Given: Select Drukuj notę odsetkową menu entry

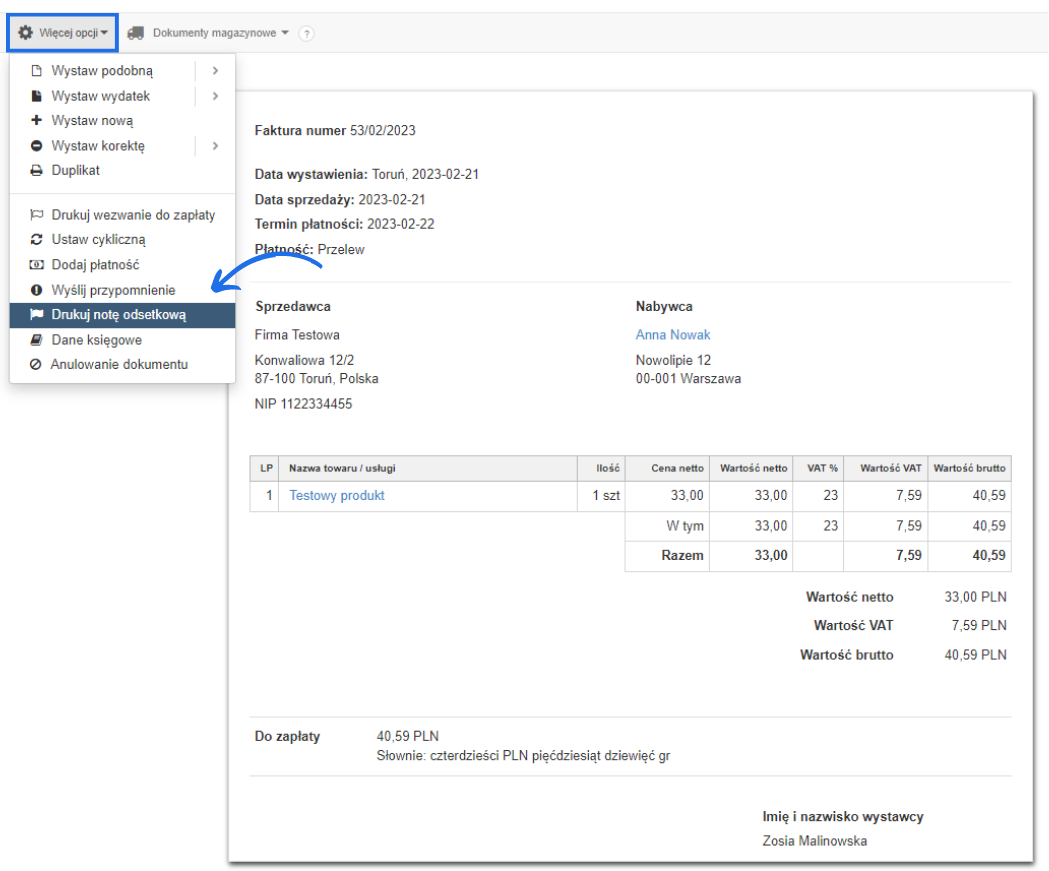Looking at the screenshot, I should pos(118,315).
